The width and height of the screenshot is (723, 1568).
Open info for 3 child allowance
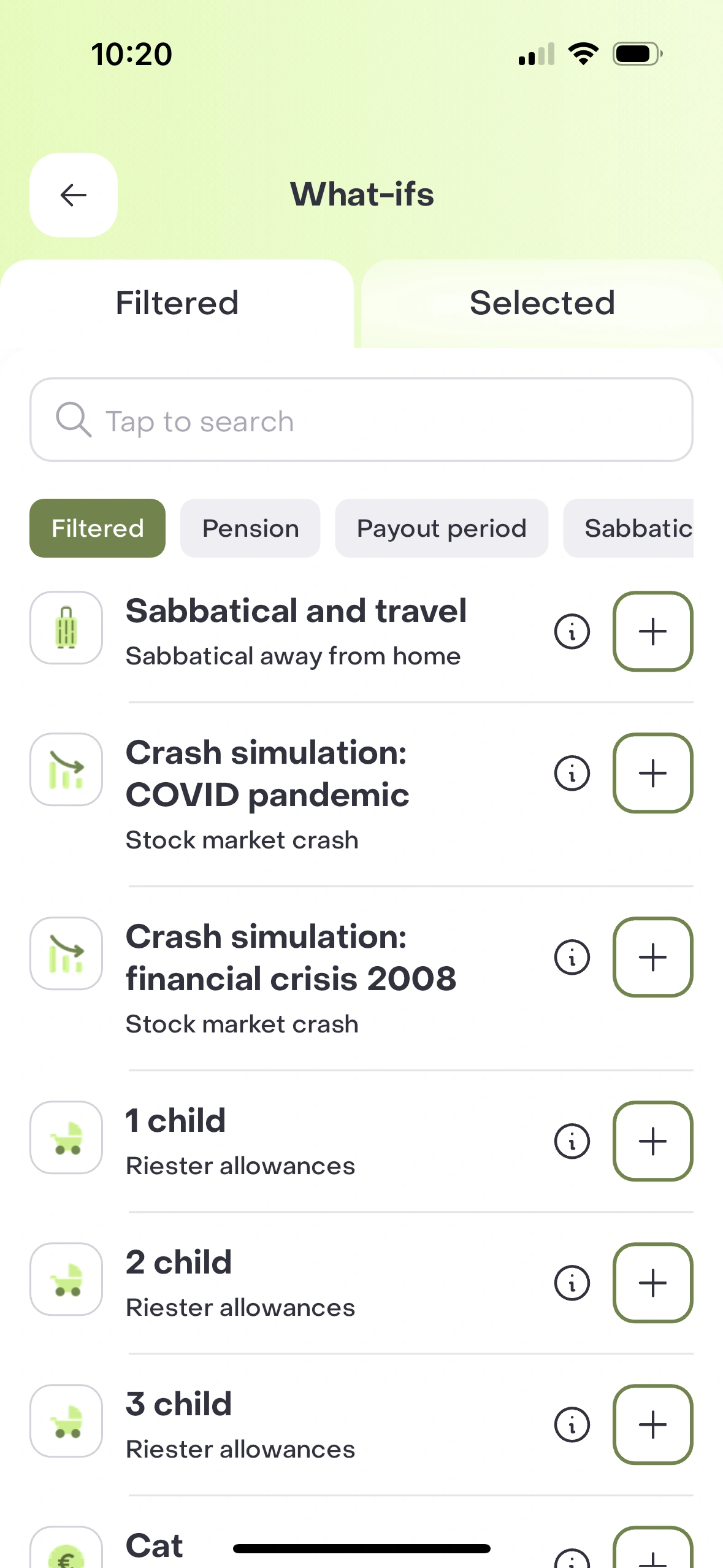click(572, 1424)
